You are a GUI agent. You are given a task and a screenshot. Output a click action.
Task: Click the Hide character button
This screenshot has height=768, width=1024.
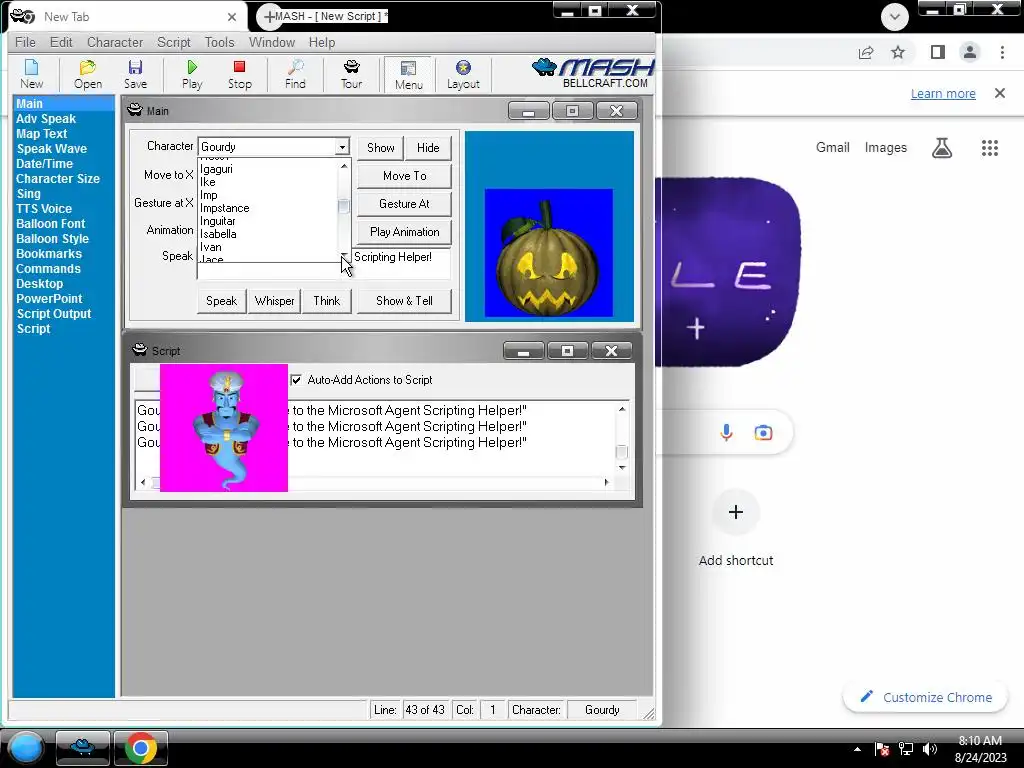tap(428, 148)
